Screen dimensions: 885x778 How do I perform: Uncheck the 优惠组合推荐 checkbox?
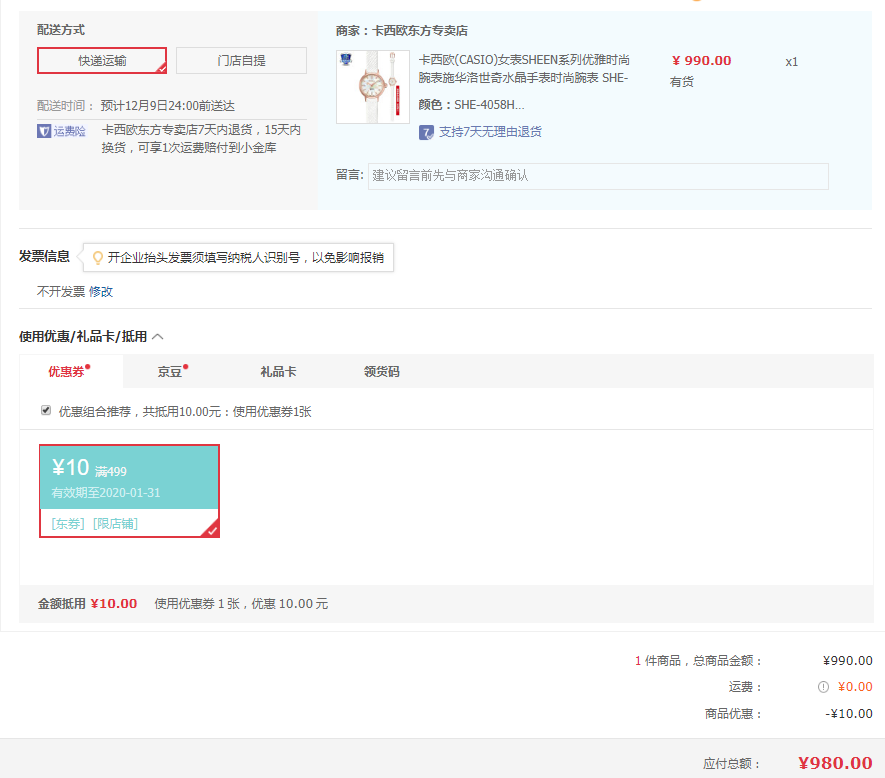click(x=46, y=410)
